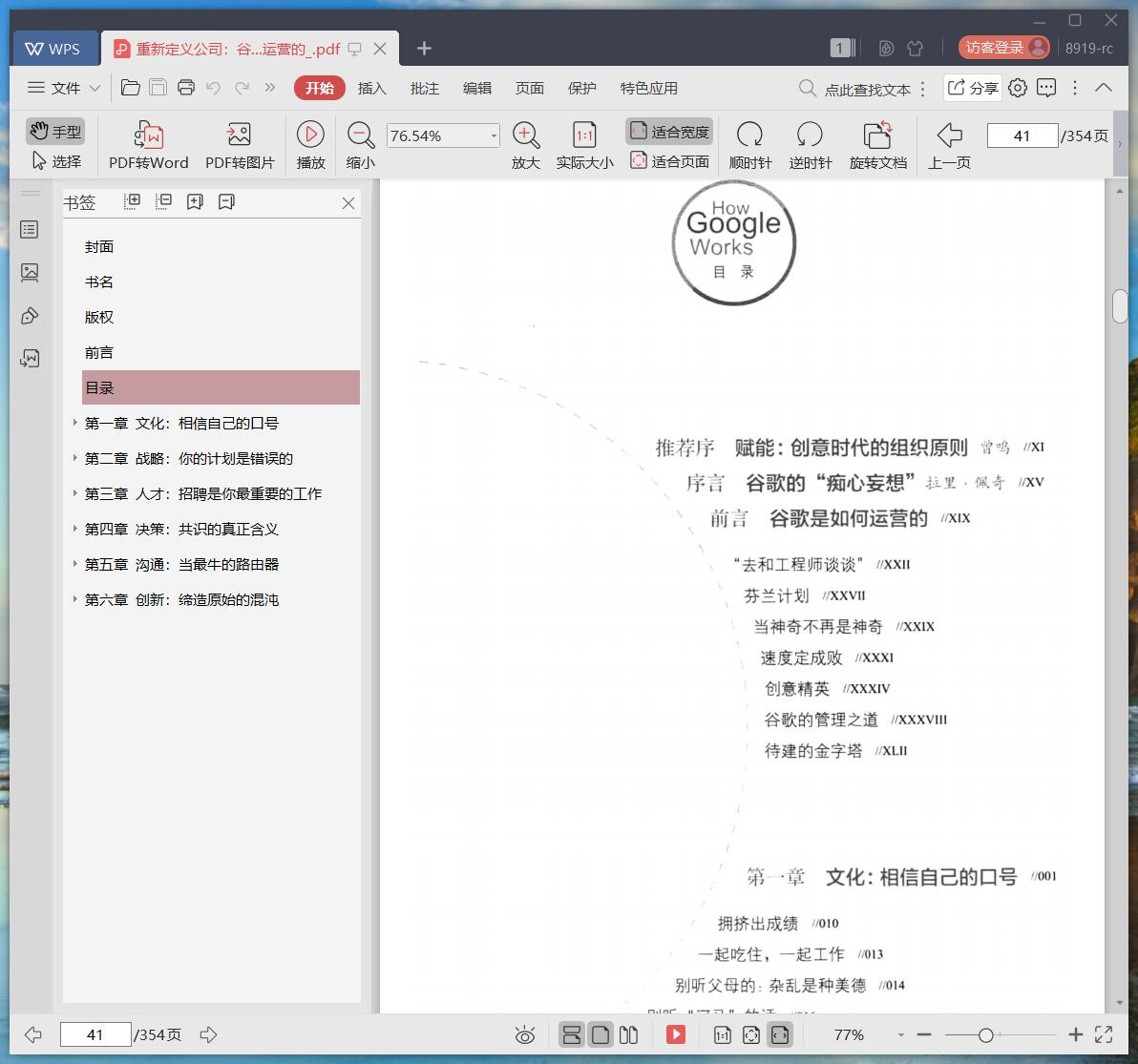Click the page number field in ribbon

[1022, 136]
